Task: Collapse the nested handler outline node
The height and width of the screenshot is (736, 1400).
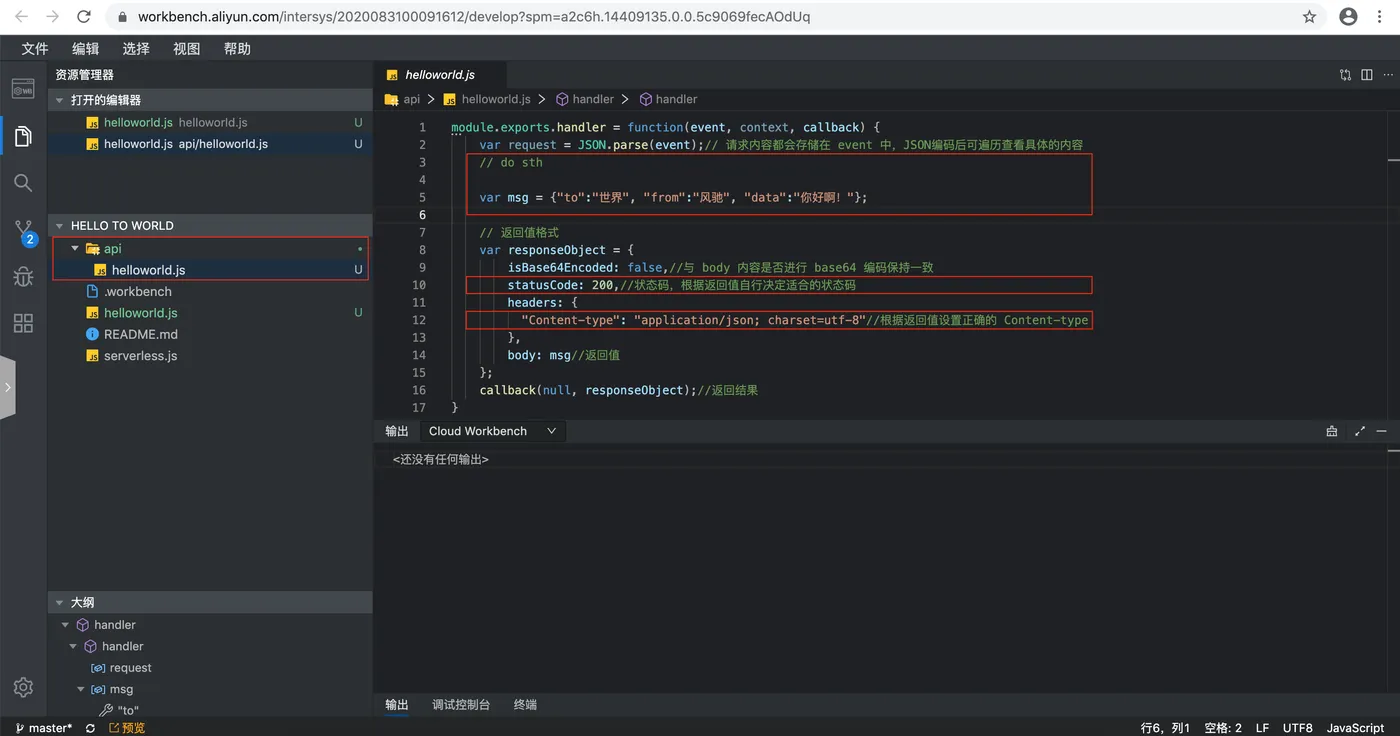Action: click(x=74, y=646)
